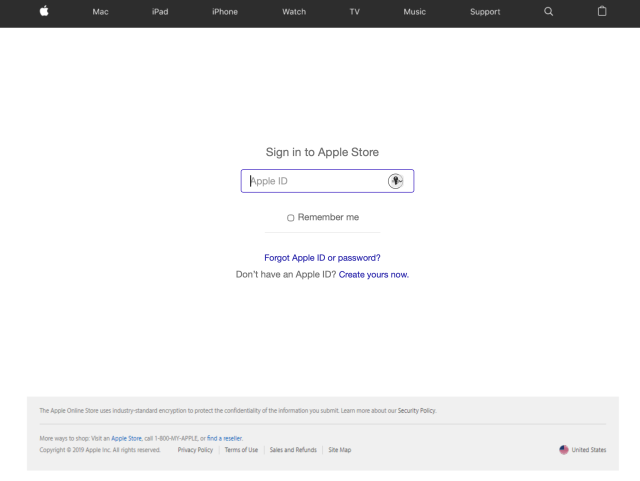Open the Mac menu
640x481 pixels.
[100, 12]
